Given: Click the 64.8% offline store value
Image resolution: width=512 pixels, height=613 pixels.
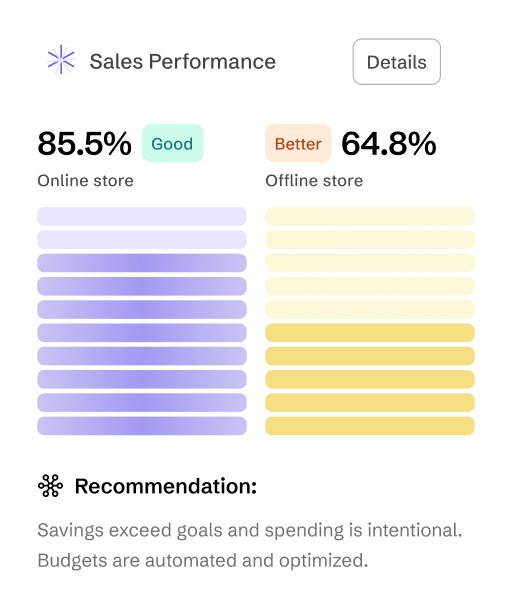Looking at the screenshot, I should (x=388, y=143).
